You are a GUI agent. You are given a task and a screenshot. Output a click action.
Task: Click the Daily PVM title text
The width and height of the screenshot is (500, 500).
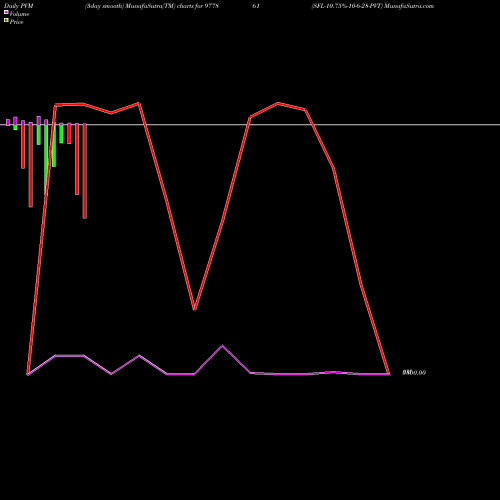[19, 6]
